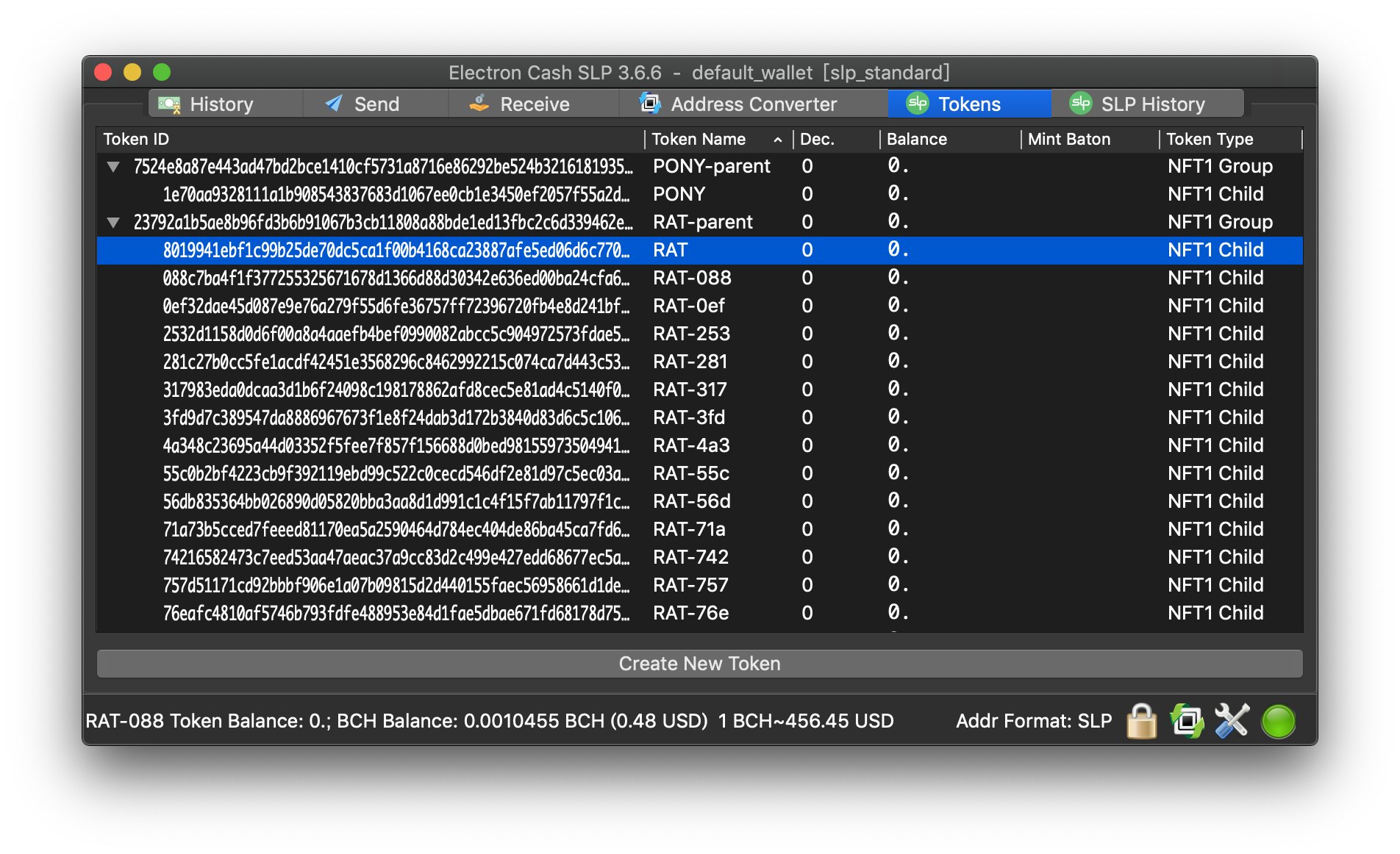Select the RAT-742 token row
1400x854 pixels.
point(699,558)
